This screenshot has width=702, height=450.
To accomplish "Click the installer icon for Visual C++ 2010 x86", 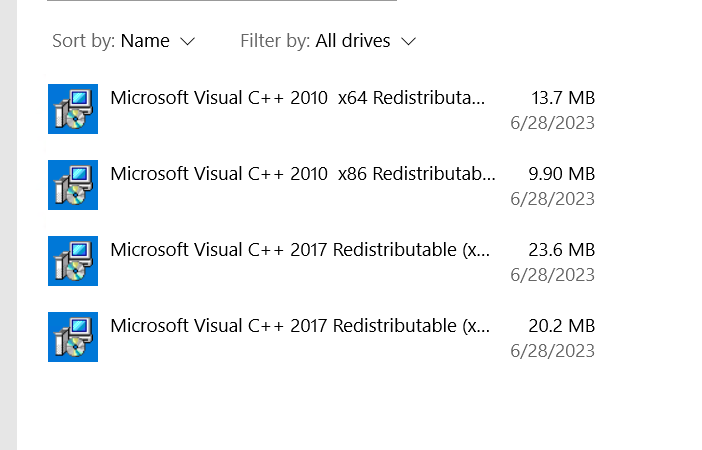I will click(73, 185).
